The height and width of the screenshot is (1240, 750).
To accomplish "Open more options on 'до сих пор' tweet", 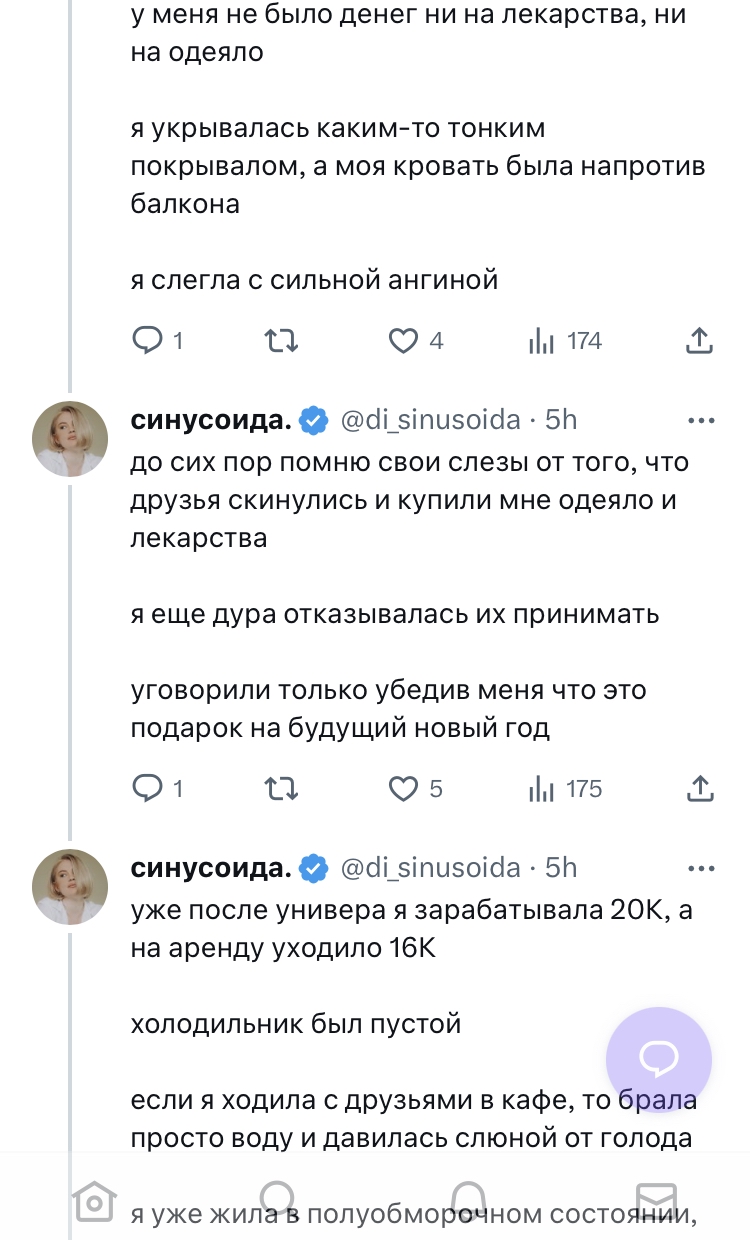I will 699,420.
